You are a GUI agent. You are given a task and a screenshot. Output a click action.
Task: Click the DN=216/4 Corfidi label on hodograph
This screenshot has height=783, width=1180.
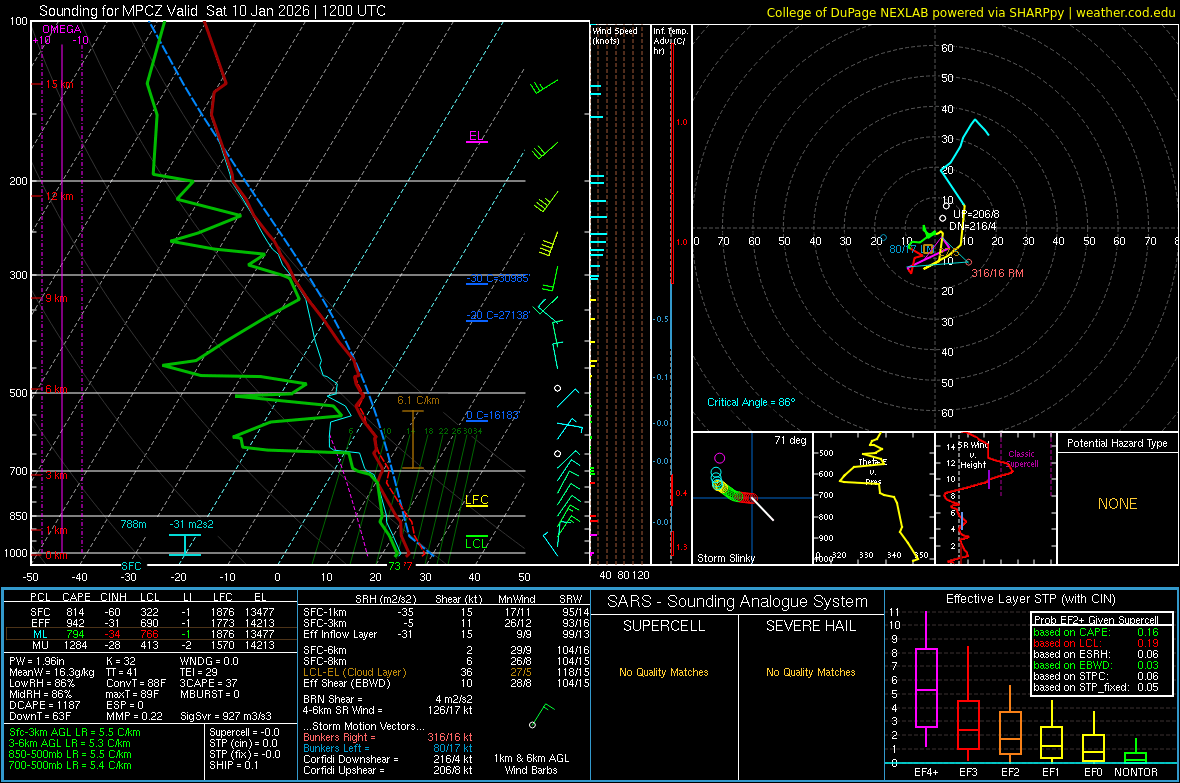coord(973,226)
